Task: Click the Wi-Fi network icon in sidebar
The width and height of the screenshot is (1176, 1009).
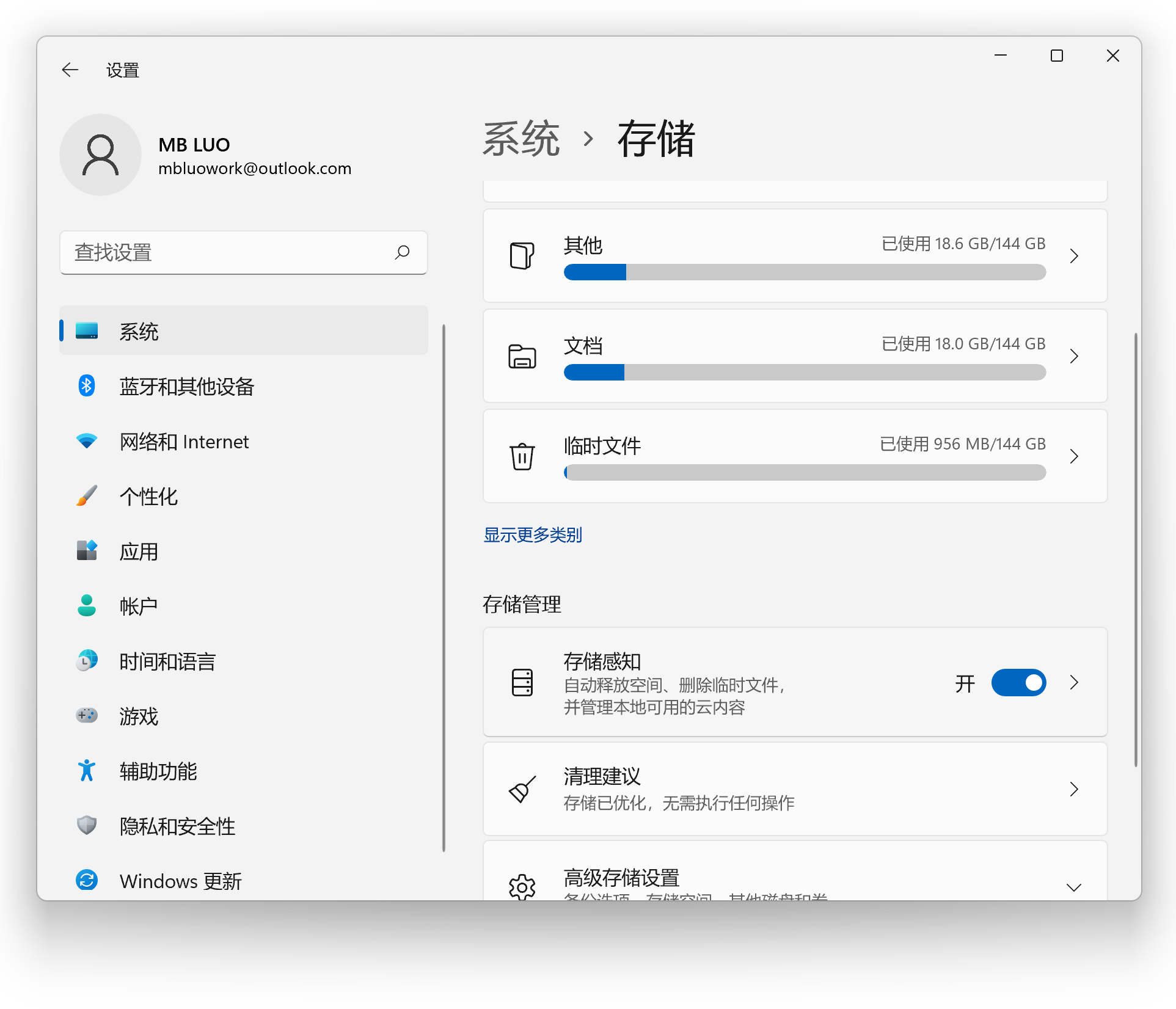Action: [87, 440]
